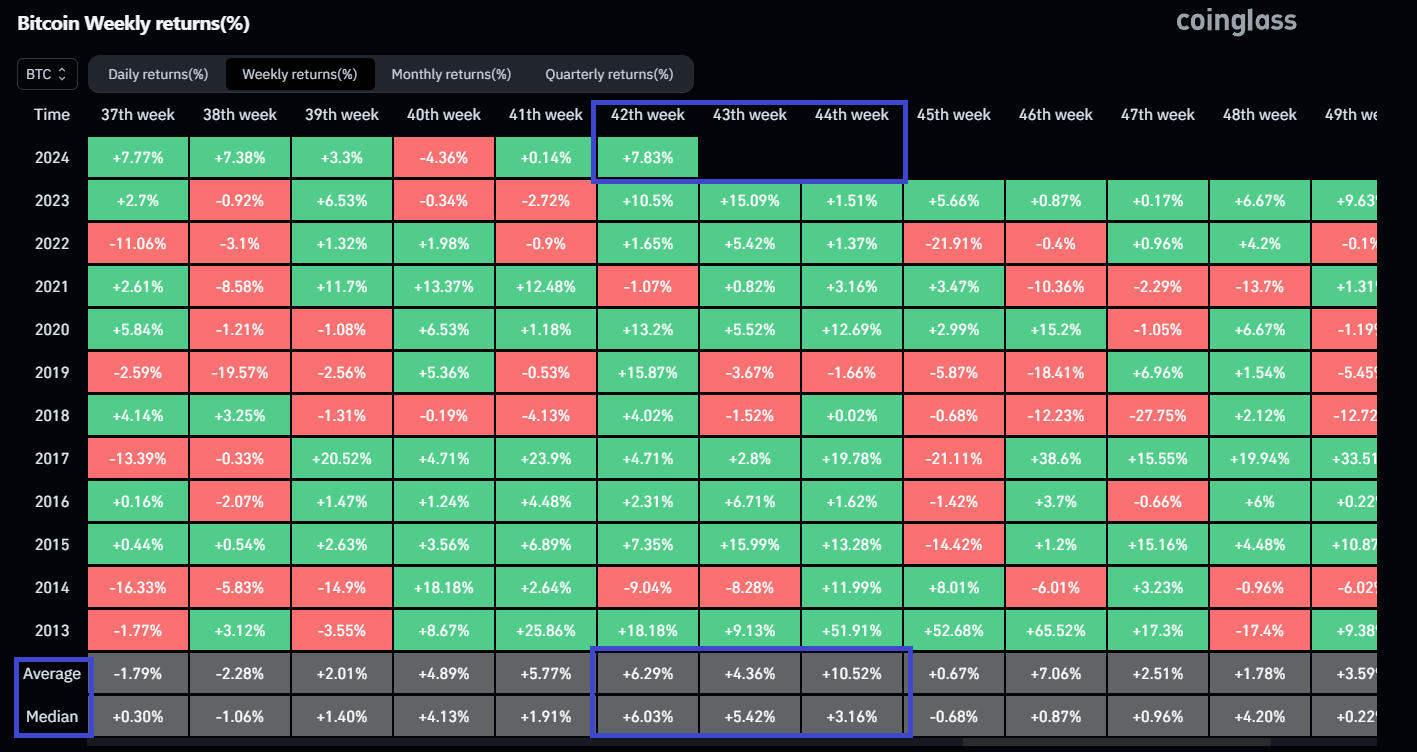
Task: Open the Quarterly returns(%) tab
Action: [x=609, y=74]
